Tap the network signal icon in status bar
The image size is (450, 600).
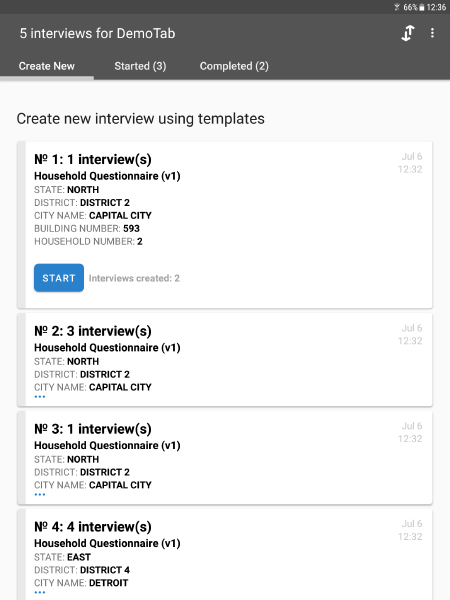tap(397, 7)
